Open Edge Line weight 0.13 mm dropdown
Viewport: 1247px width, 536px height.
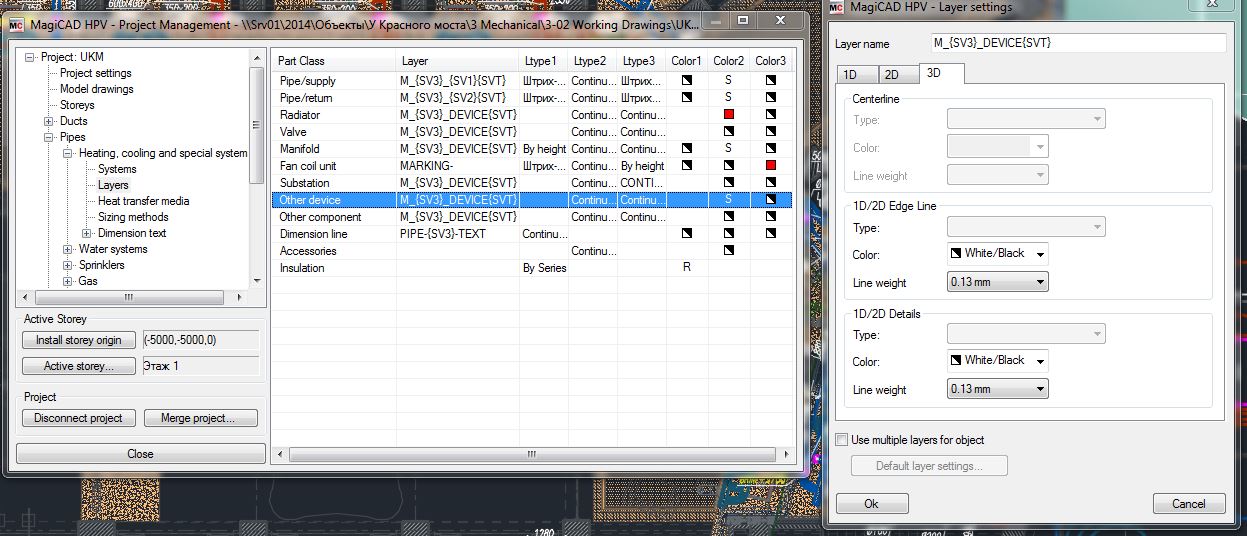click(x=997, y=283)
